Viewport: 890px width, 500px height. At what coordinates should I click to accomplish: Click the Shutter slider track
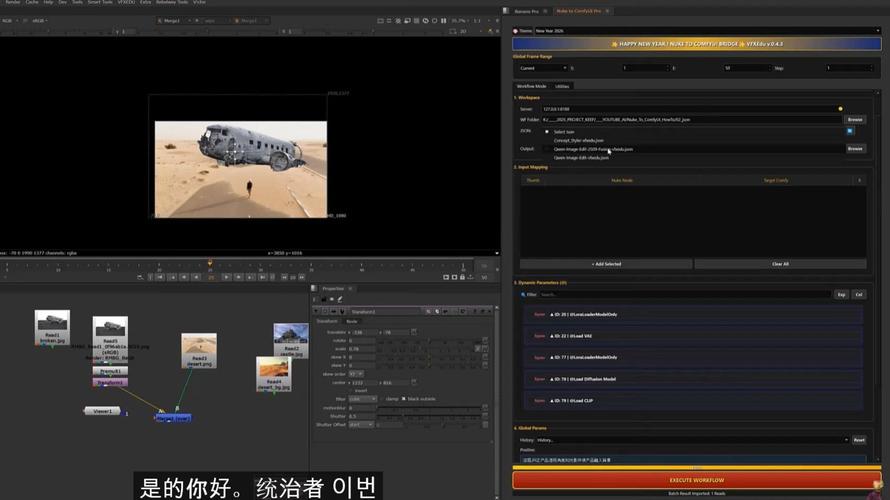(x=429, y=416)
